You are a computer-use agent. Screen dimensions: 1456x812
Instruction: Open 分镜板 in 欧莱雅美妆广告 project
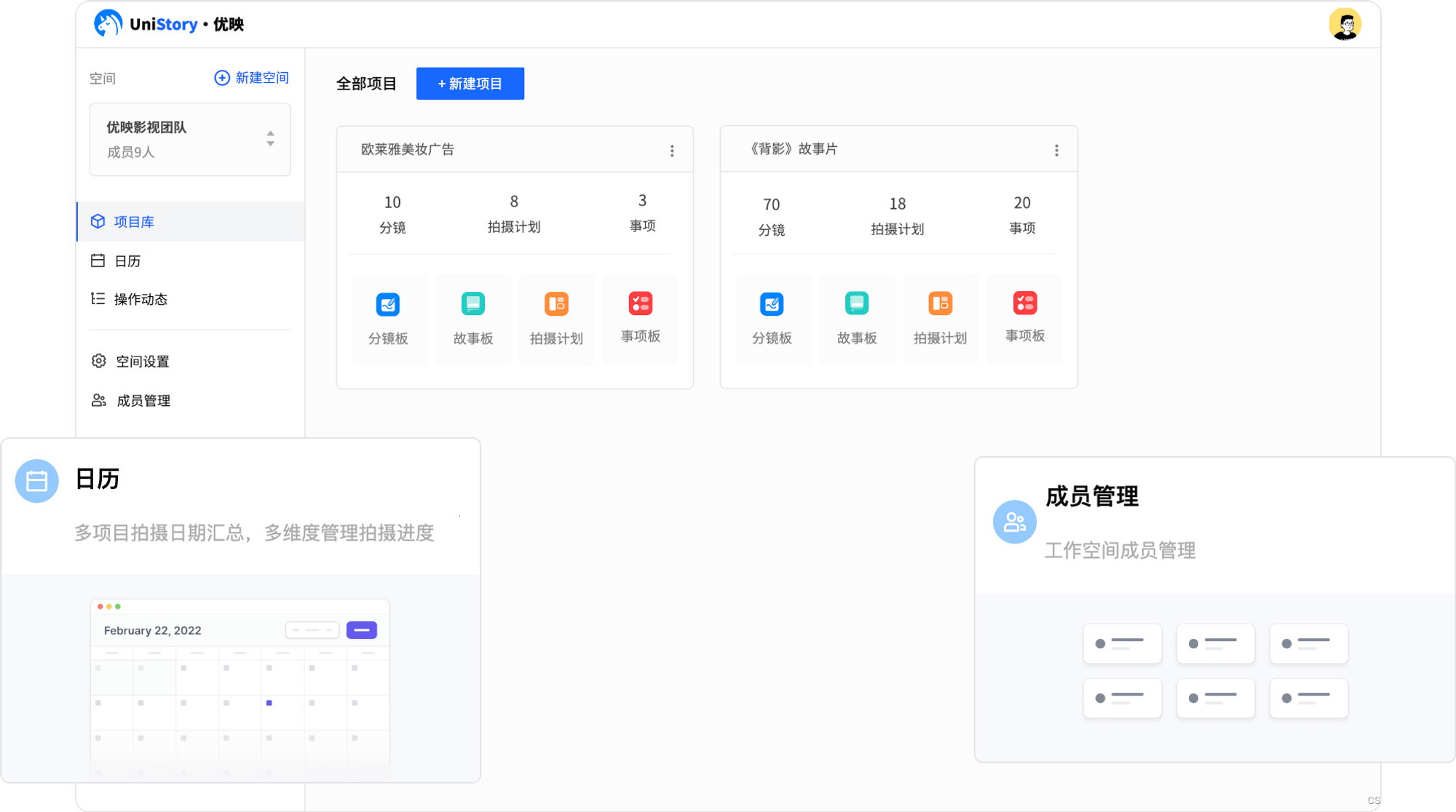click(x=388, y=319)
